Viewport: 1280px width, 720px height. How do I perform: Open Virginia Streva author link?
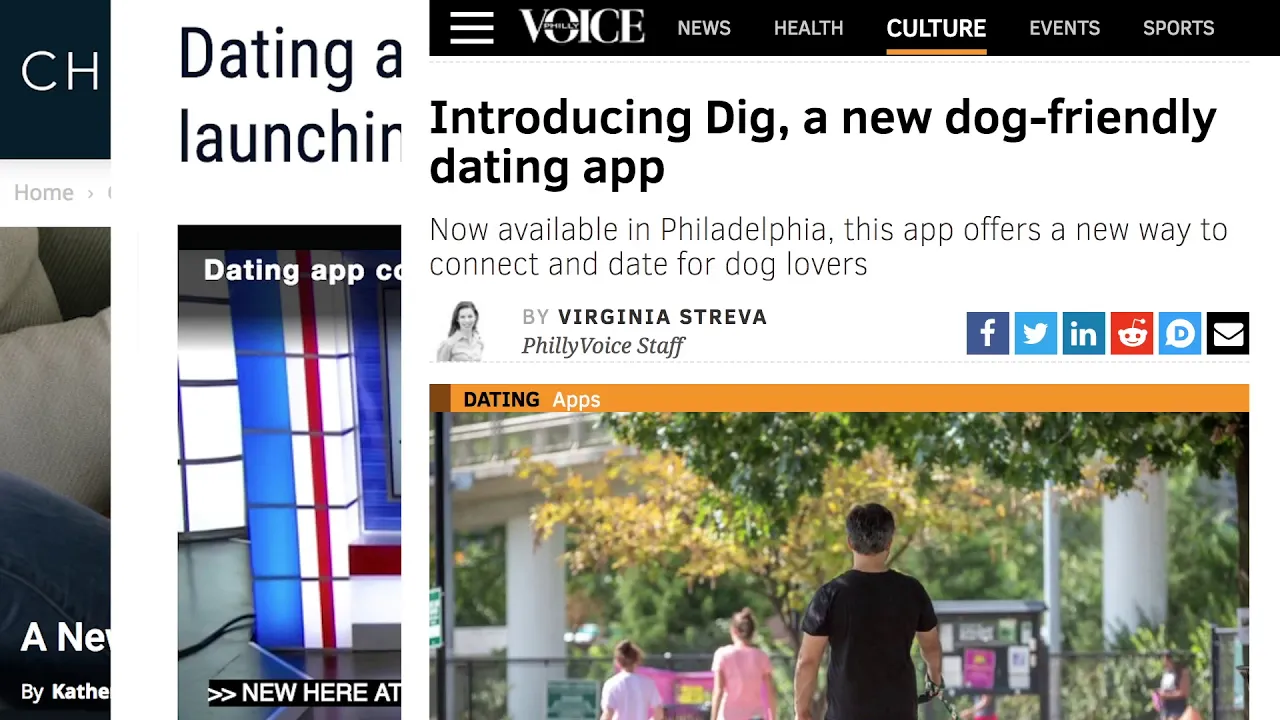(x=662, y=317)
